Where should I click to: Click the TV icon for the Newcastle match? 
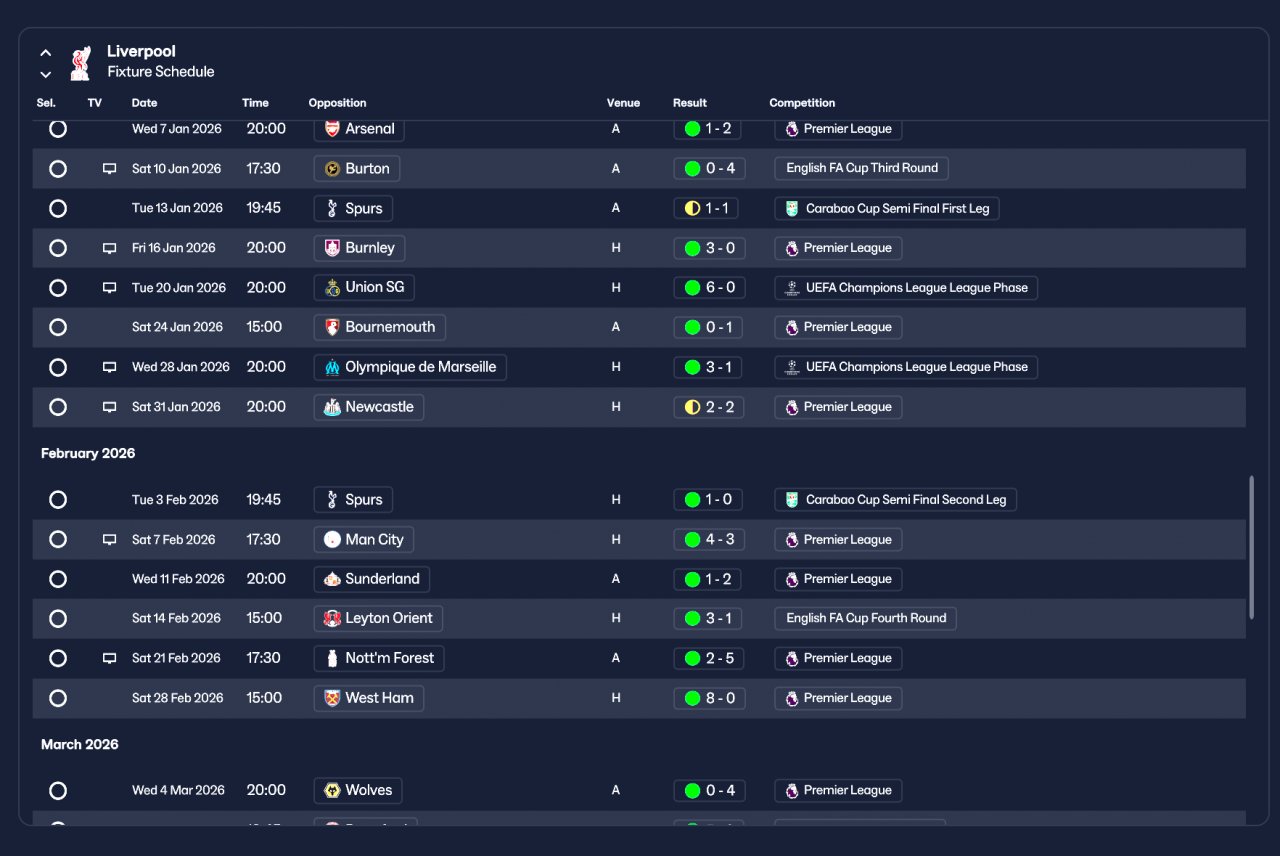click(109, 407)
